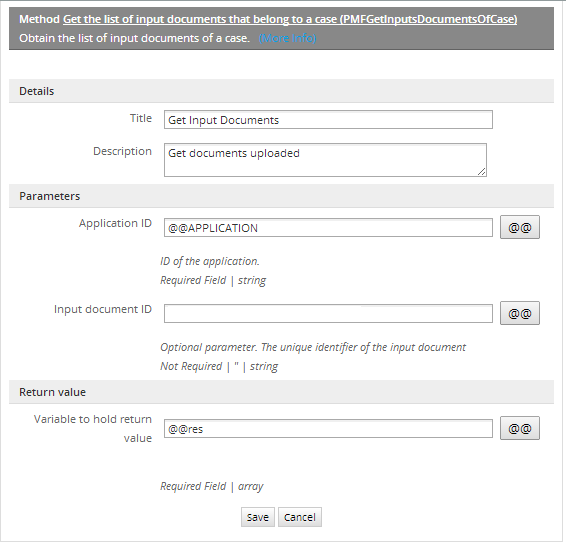This screenshot has height=543, width=566.
Task: Click the Application ID label
Action: click(x=116, y=223)
